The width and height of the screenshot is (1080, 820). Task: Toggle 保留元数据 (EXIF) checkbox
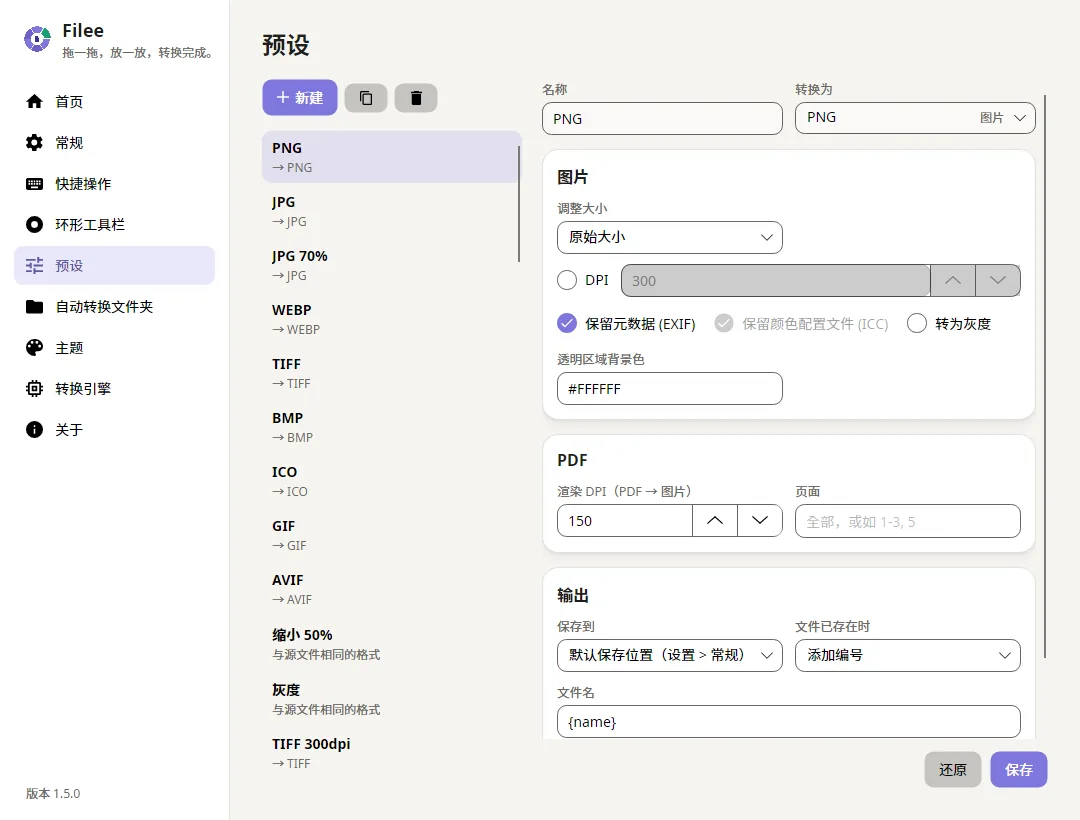[567, 323]
